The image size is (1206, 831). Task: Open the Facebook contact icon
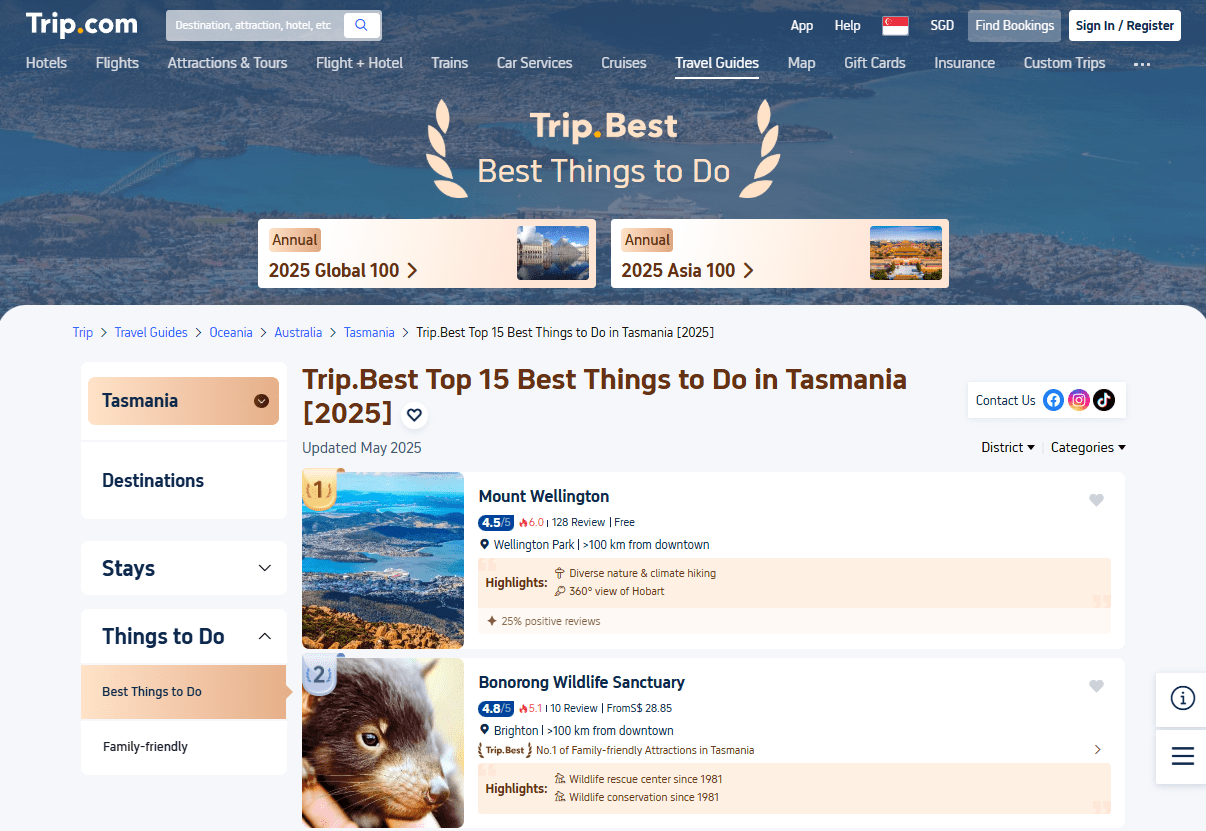coord(1053,400)
